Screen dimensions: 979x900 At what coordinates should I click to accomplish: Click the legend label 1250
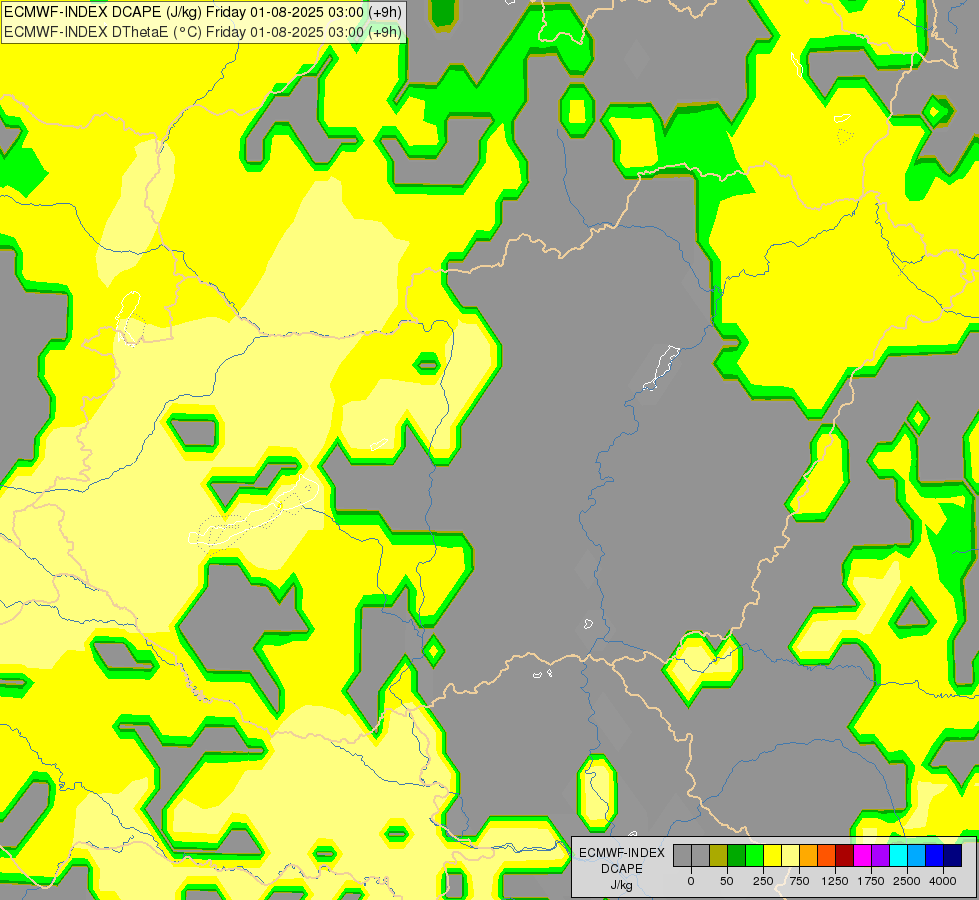[x=835, y=881]
